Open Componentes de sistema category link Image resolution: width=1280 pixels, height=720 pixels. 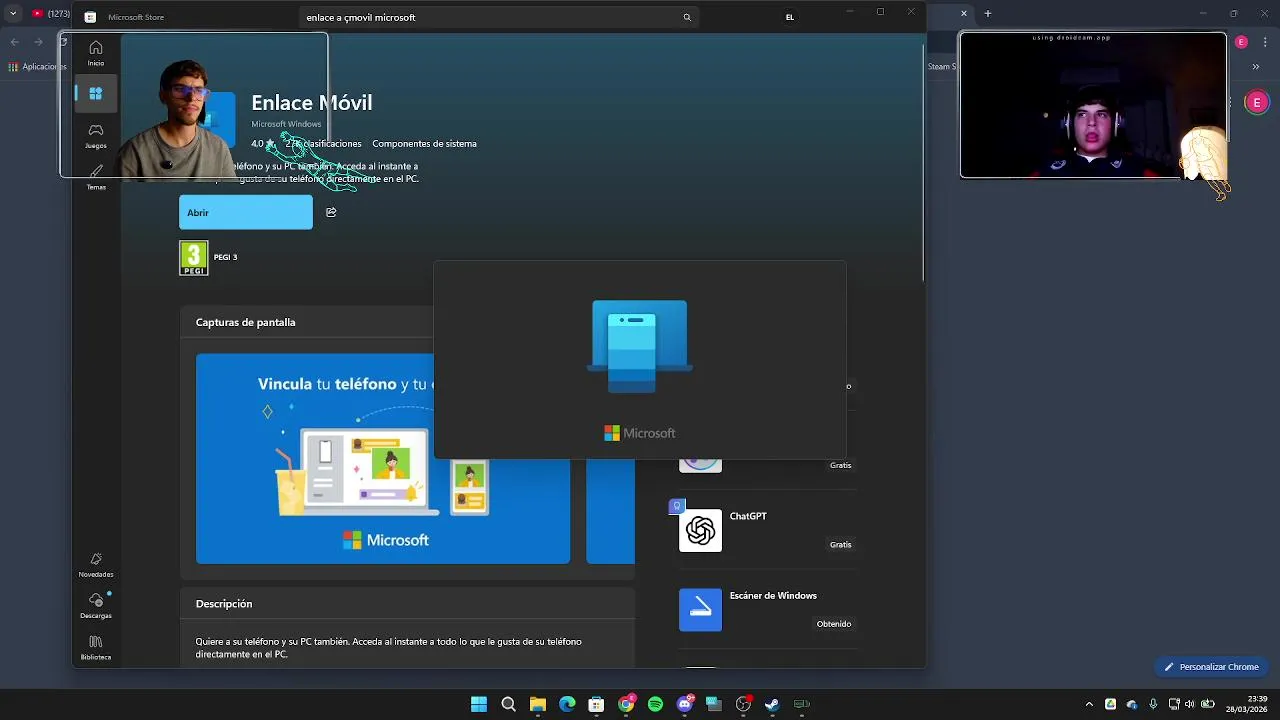[x=424, y=144]
